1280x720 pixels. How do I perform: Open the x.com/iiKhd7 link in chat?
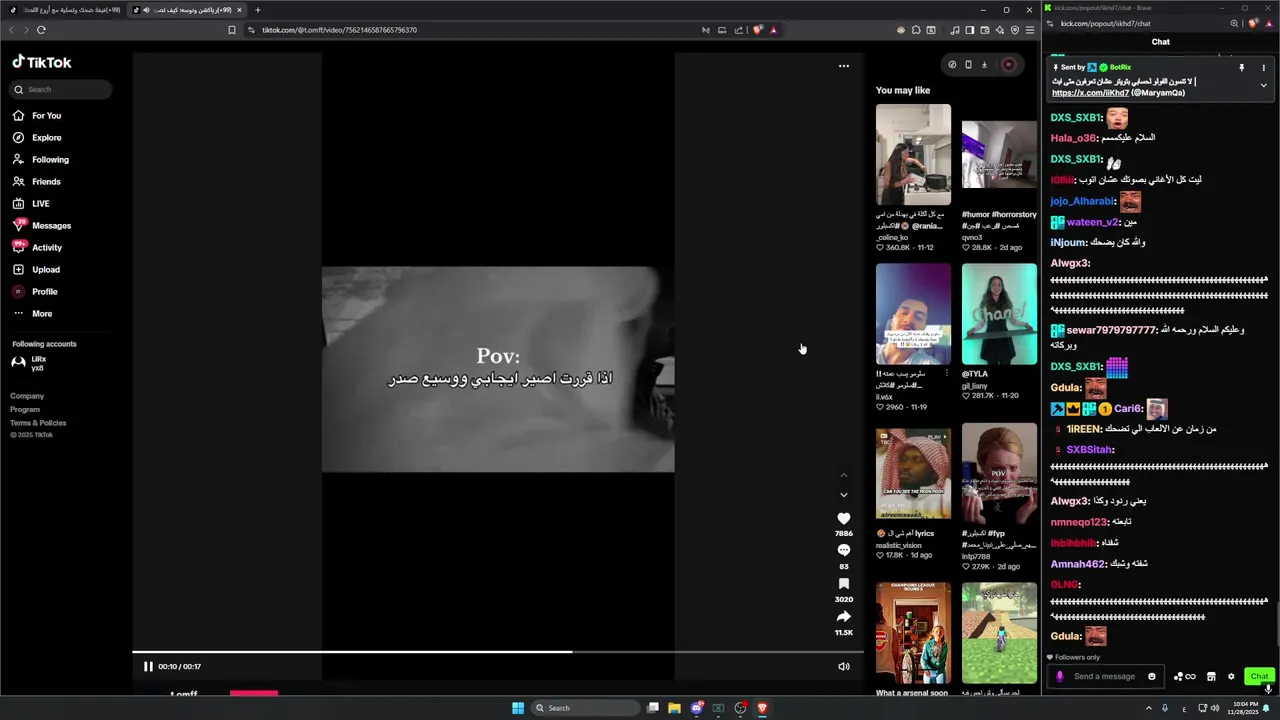coord(1090,93)
